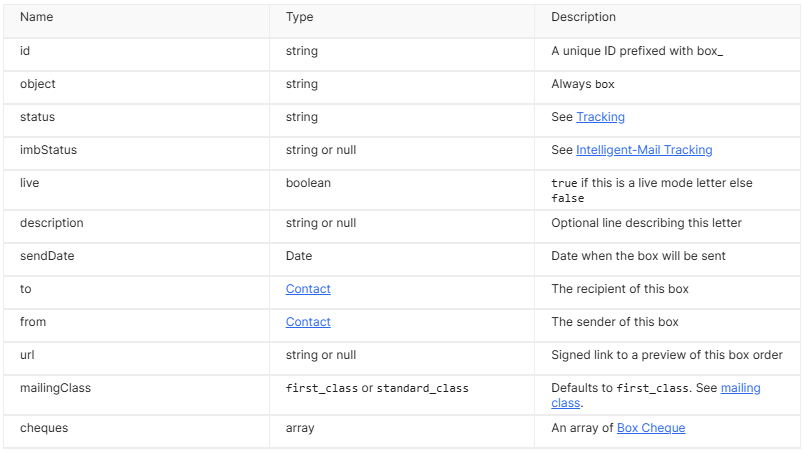Click the 'array' type in cheques row

click(300, 428)
